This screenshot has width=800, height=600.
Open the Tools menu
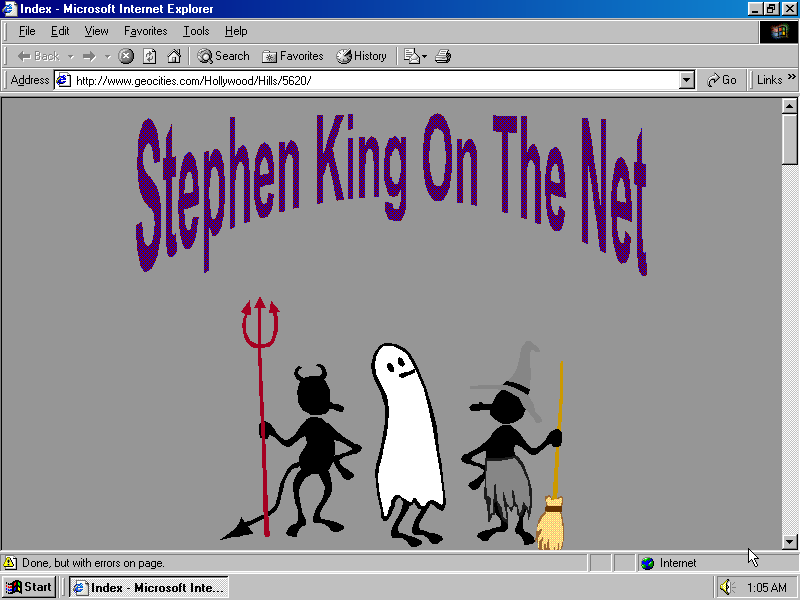[196, 31]
